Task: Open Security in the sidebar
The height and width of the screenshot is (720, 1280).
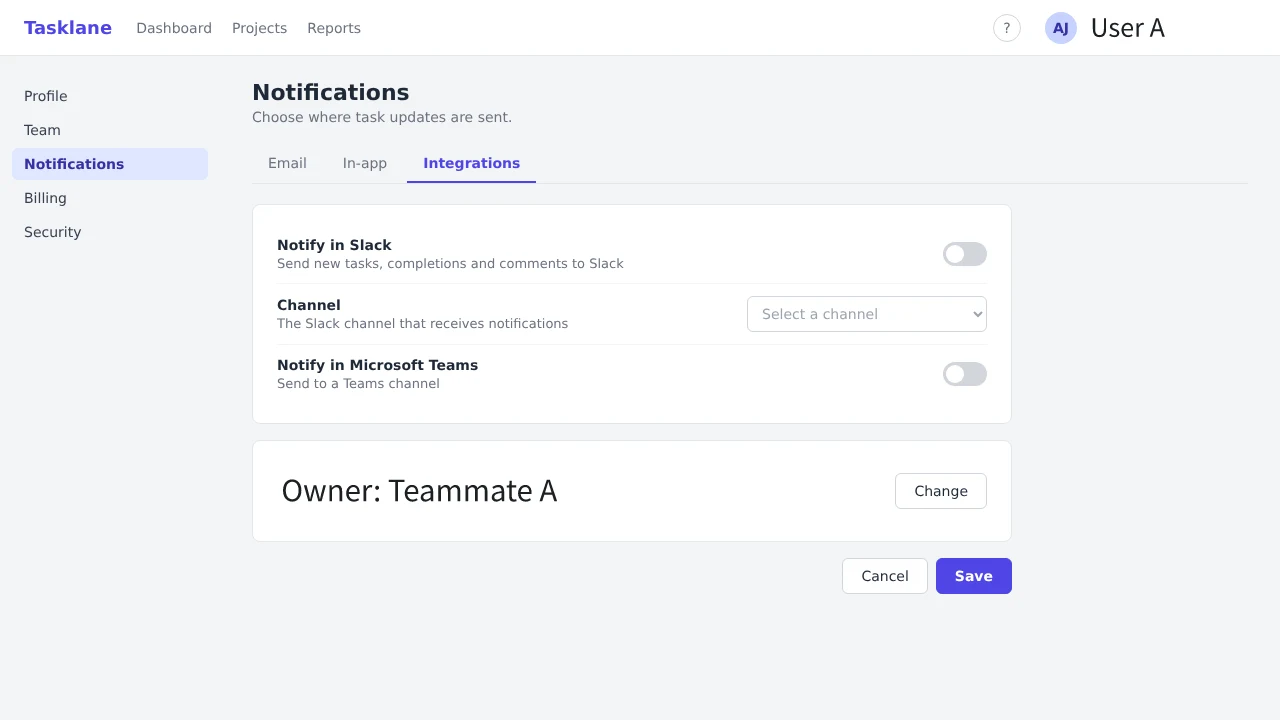Action: [110, 232]
